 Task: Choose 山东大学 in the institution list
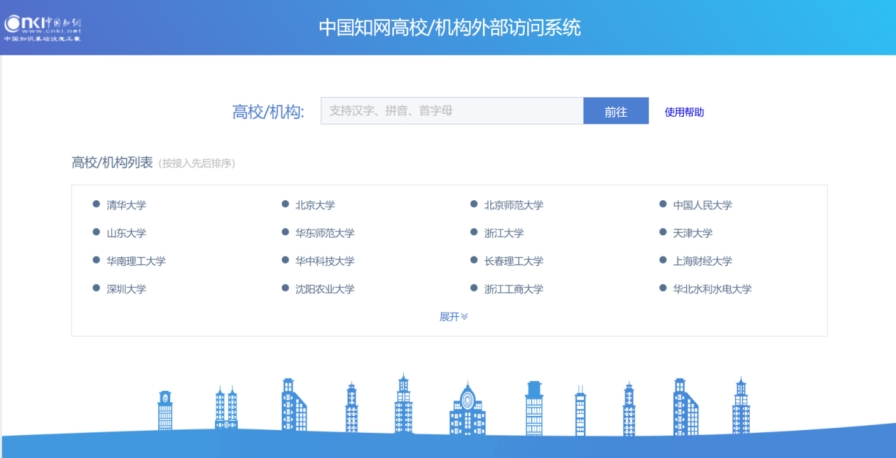126,233
